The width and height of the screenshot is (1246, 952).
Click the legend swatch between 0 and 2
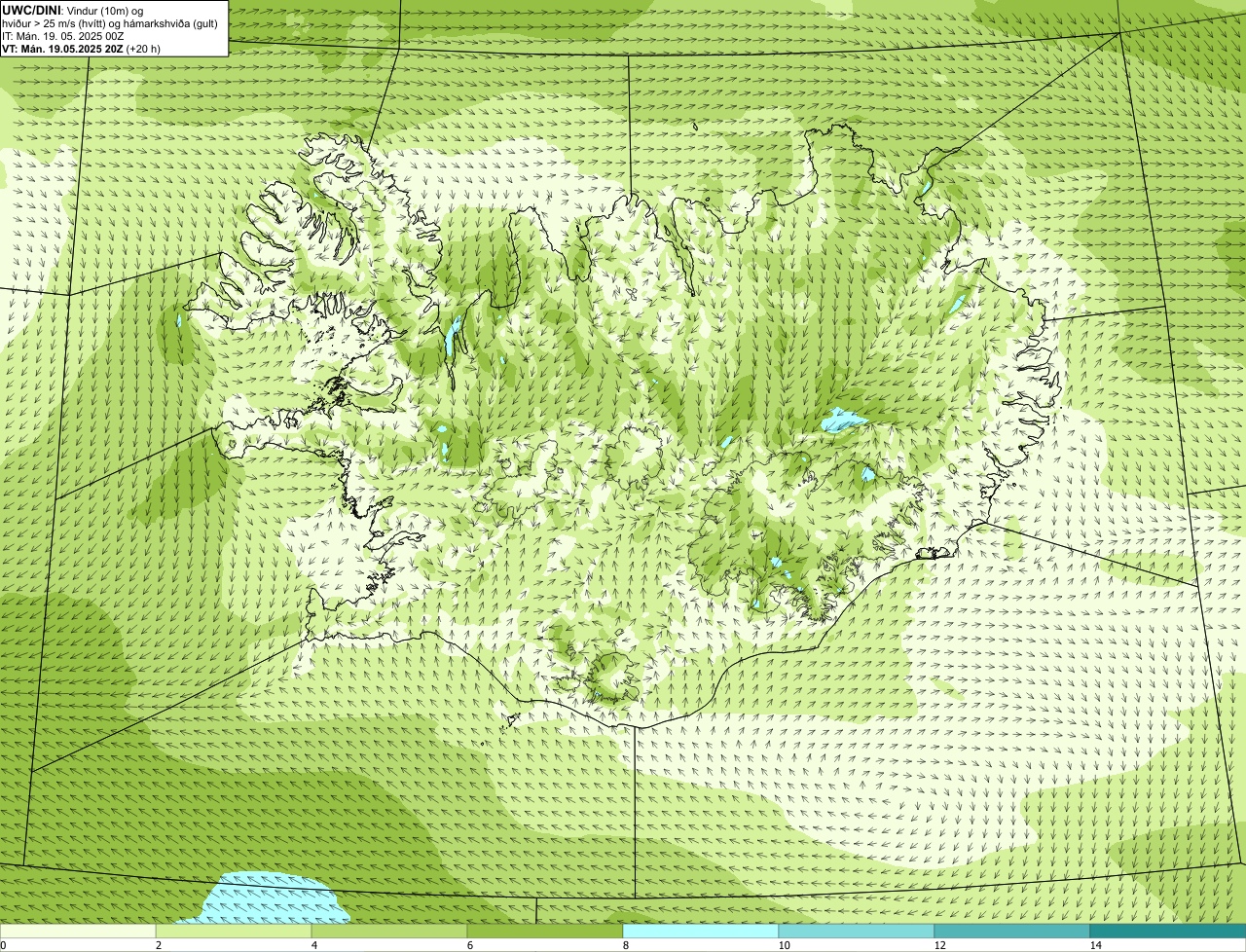[x=78, y=932]
